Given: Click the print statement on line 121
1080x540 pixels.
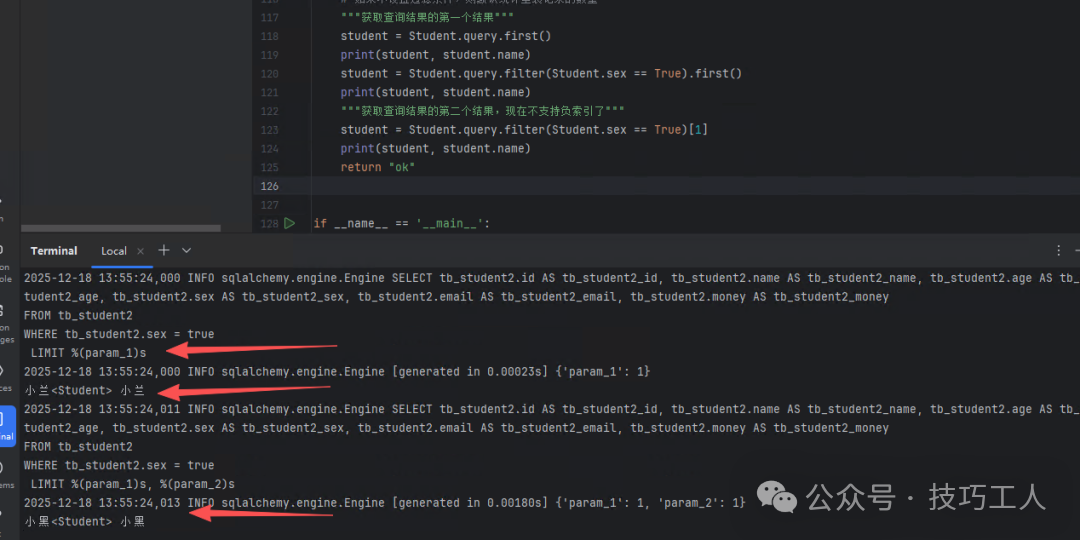Looking at the screenshot, I should tap(435, 92).
